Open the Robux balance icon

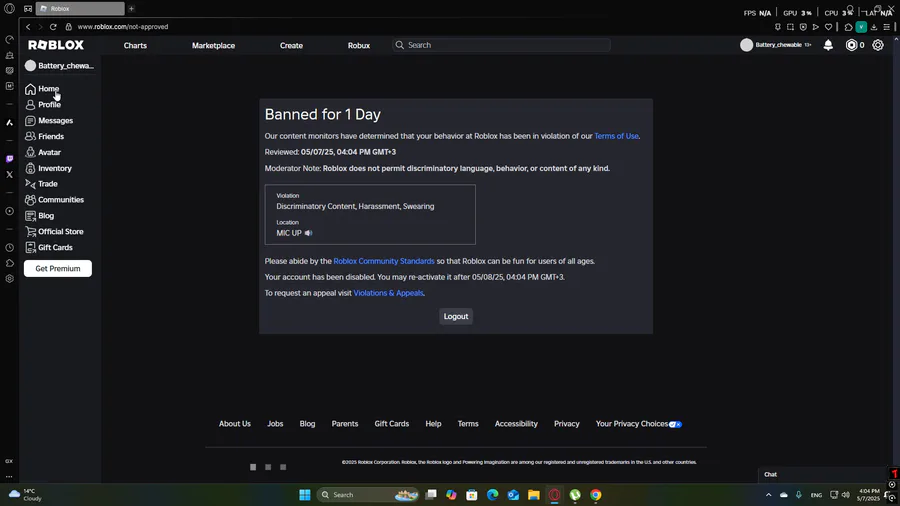(851, 45)
